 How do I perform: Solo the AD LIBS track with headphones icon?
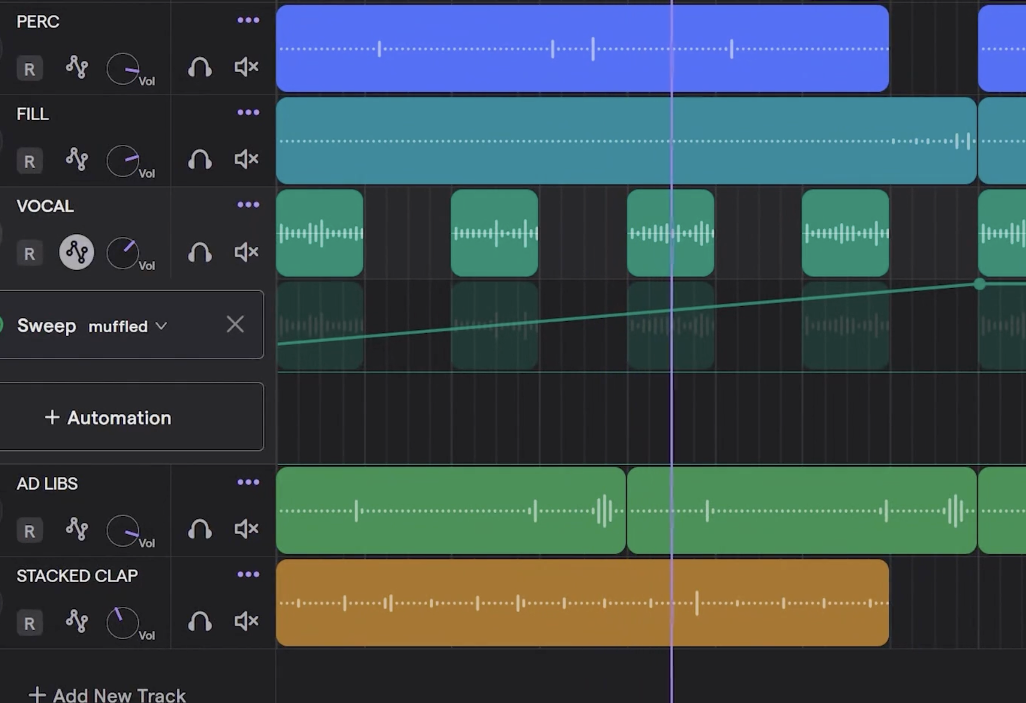tap(200, 529)
